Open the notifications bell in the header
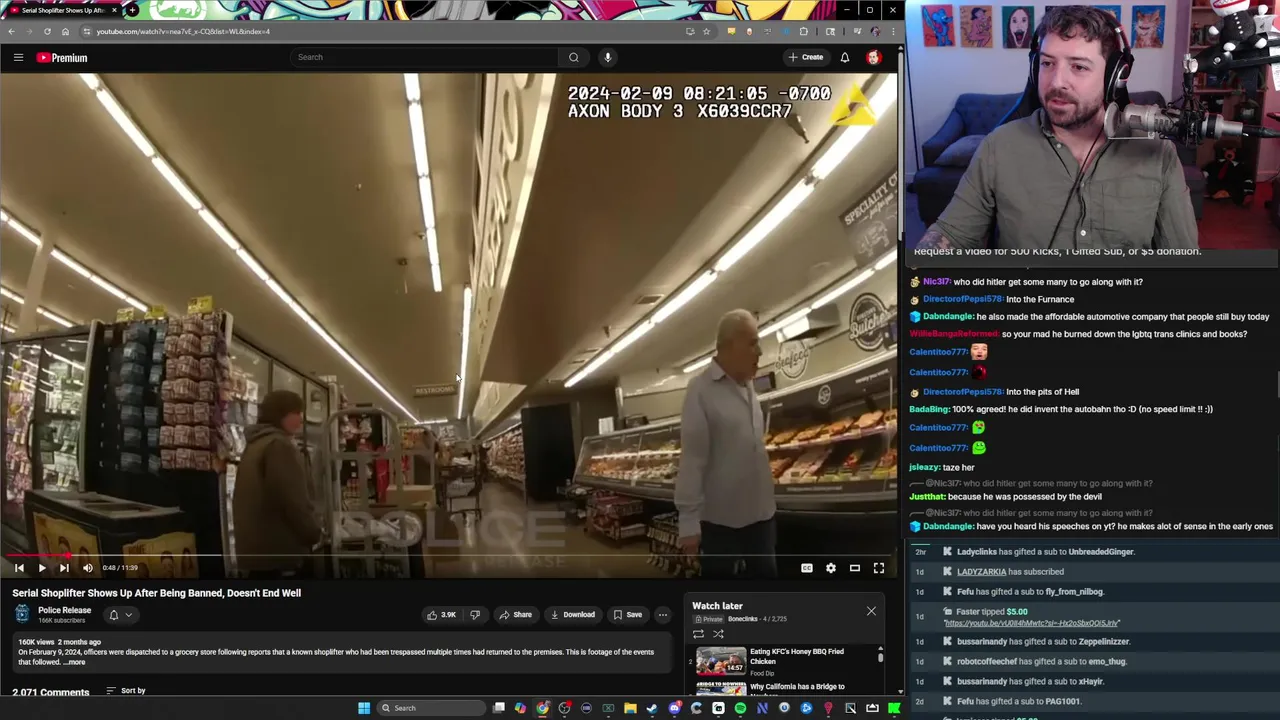The image size is (1280, 720). [x=845, y=57]
